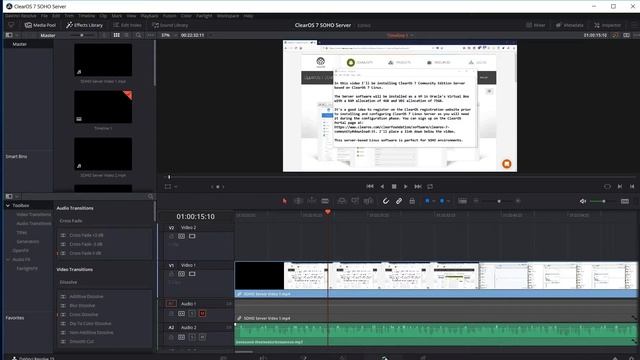This screenshot has height=360, width=640.
Task: Open the Edit Index panel
Action: point(127,25)
